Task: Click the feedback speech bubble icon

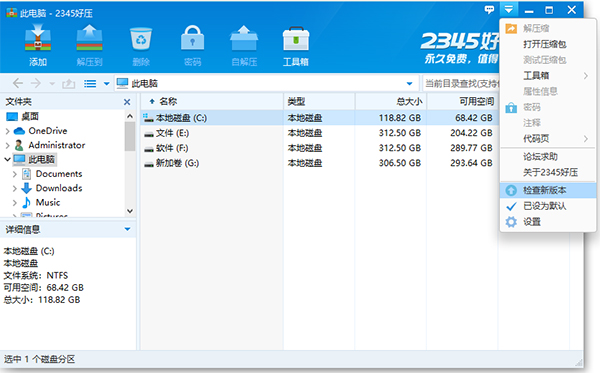Action: click(489, 10)
